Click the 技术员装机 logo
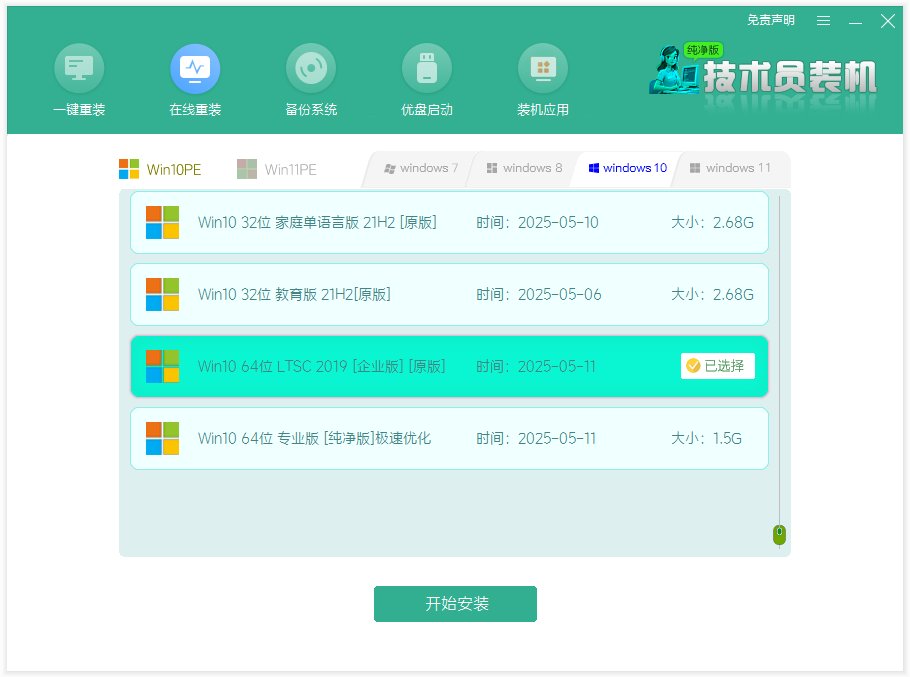Viewport: 910px width, 677px height. coord(764,75)
